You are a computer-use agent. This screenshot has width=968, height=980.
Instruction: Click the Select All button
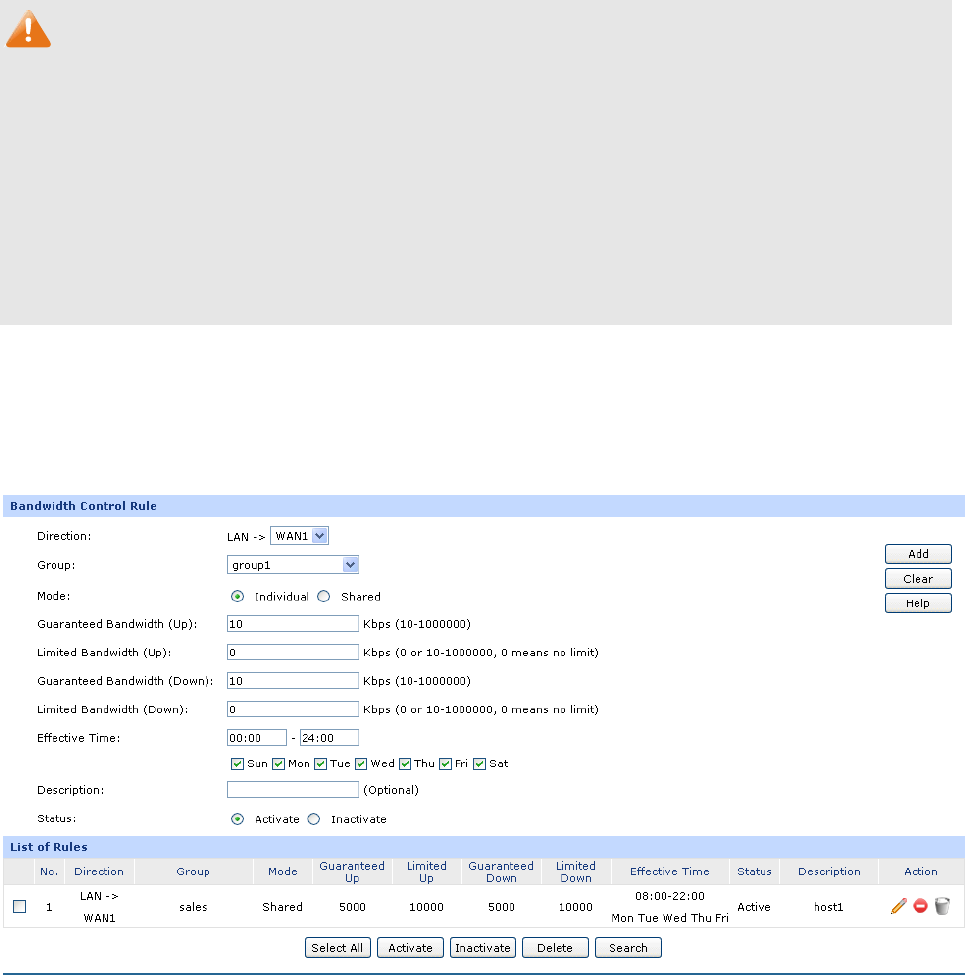click(337, 948)
